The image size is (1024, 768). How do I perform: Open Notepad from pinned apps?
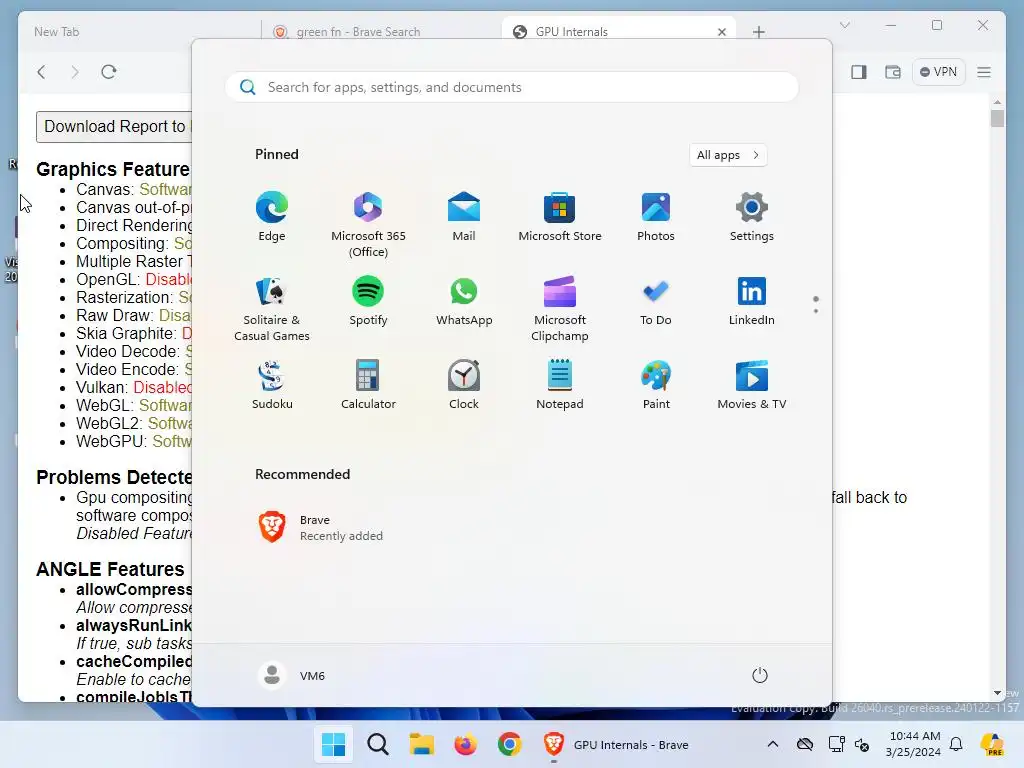(560, 385)
